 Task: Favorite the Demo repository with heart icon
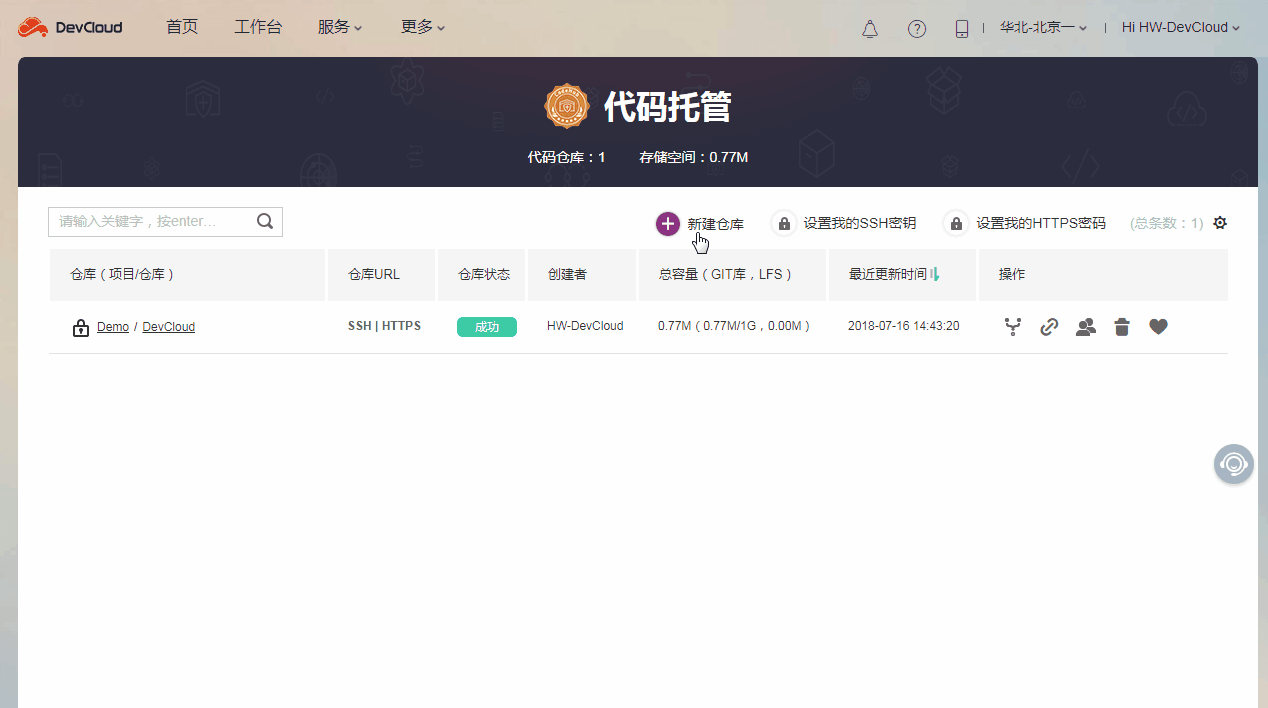point(1158,326)
